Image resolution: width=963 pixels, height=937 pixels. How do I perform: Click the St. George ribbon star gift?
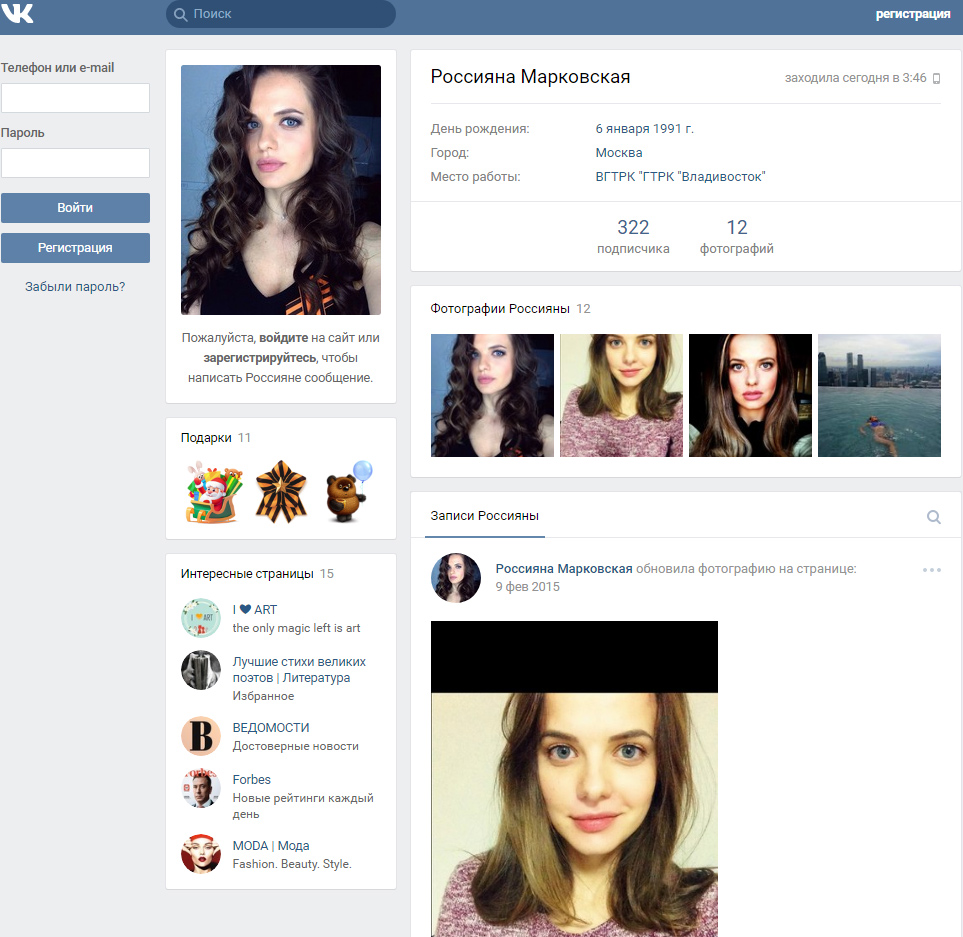click(281, 492)
